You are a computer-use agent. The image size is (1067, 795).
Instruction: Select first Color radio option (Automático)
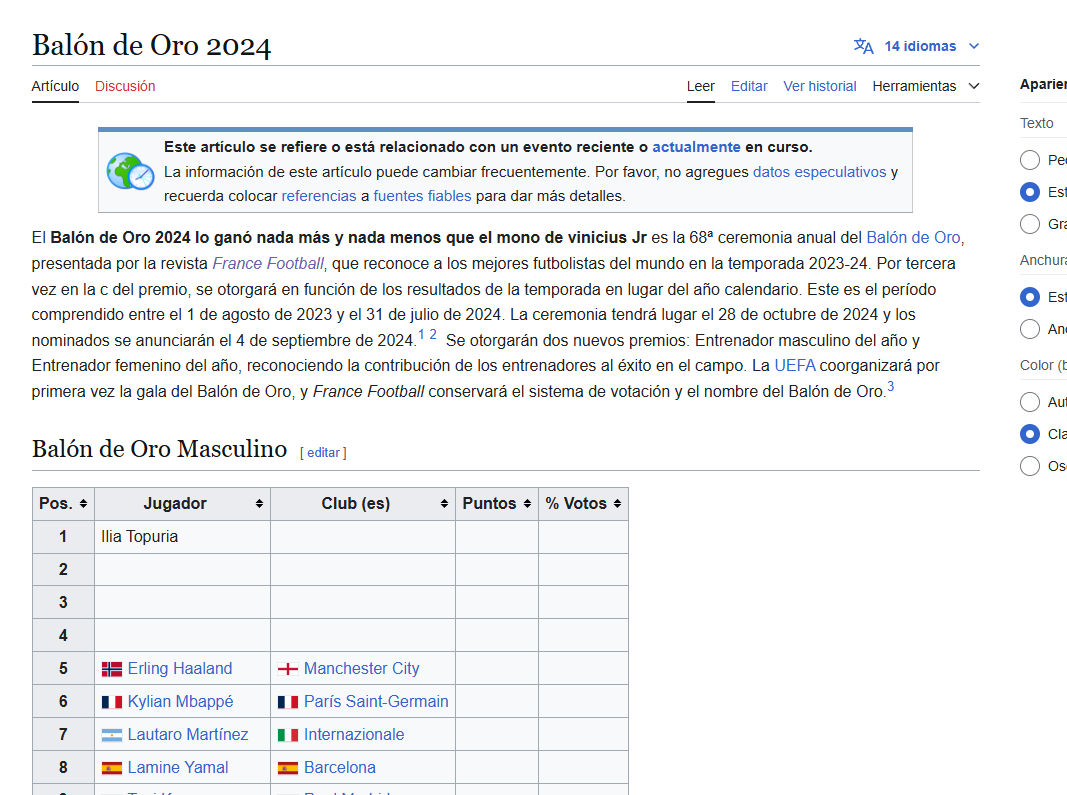click(1030, 402)
